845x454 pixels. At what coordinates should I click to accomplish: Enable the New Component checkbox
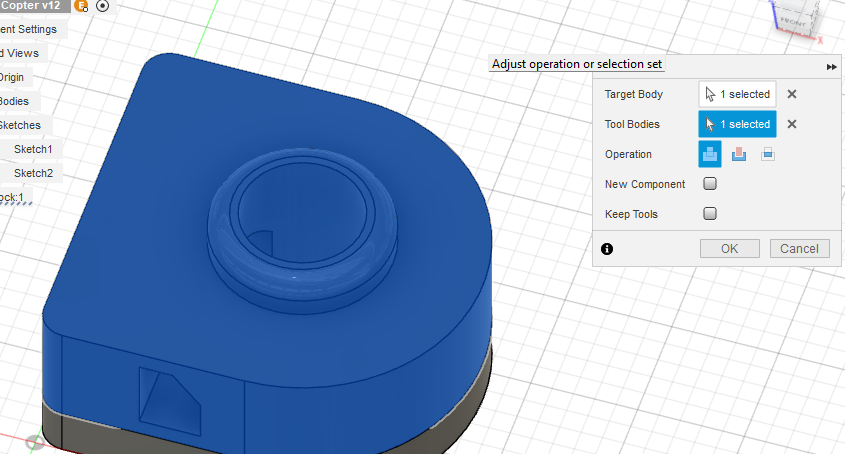point(710,184)
